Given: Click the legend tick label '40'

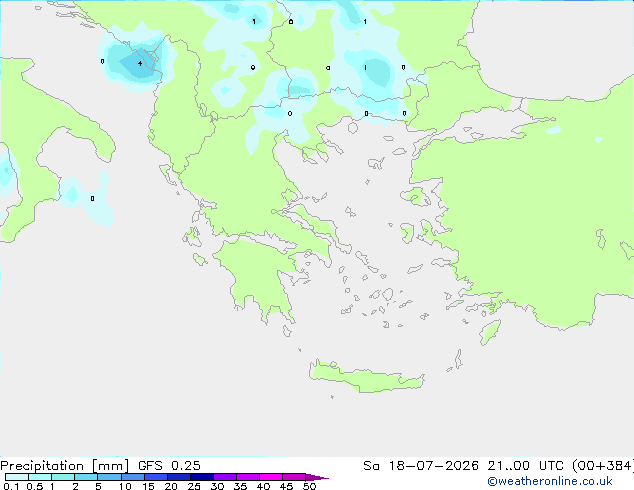Looking at the screenshot, I should (x=263, y=486).
